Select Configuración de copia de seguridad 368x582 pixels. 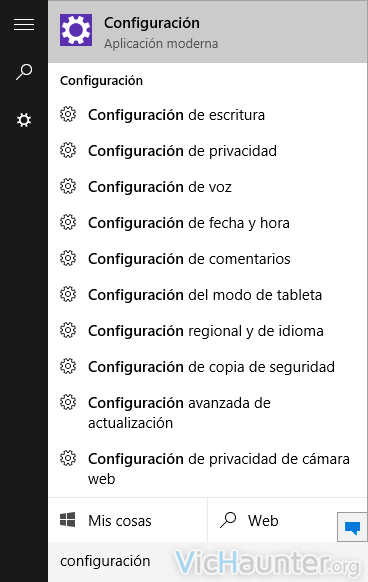[x=208, y=367]
